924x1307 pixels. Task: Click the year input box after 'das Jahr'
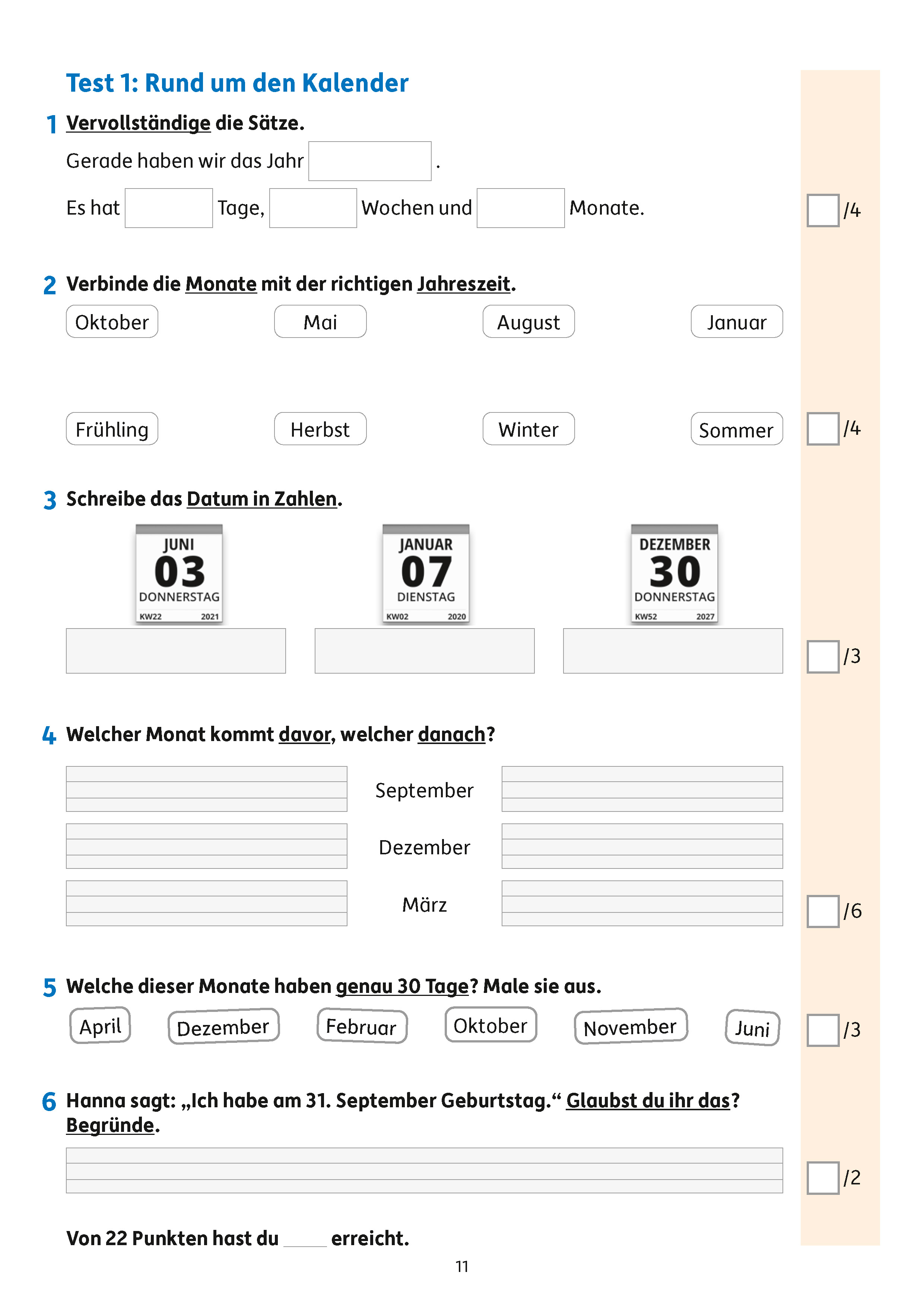click(370, 161)
